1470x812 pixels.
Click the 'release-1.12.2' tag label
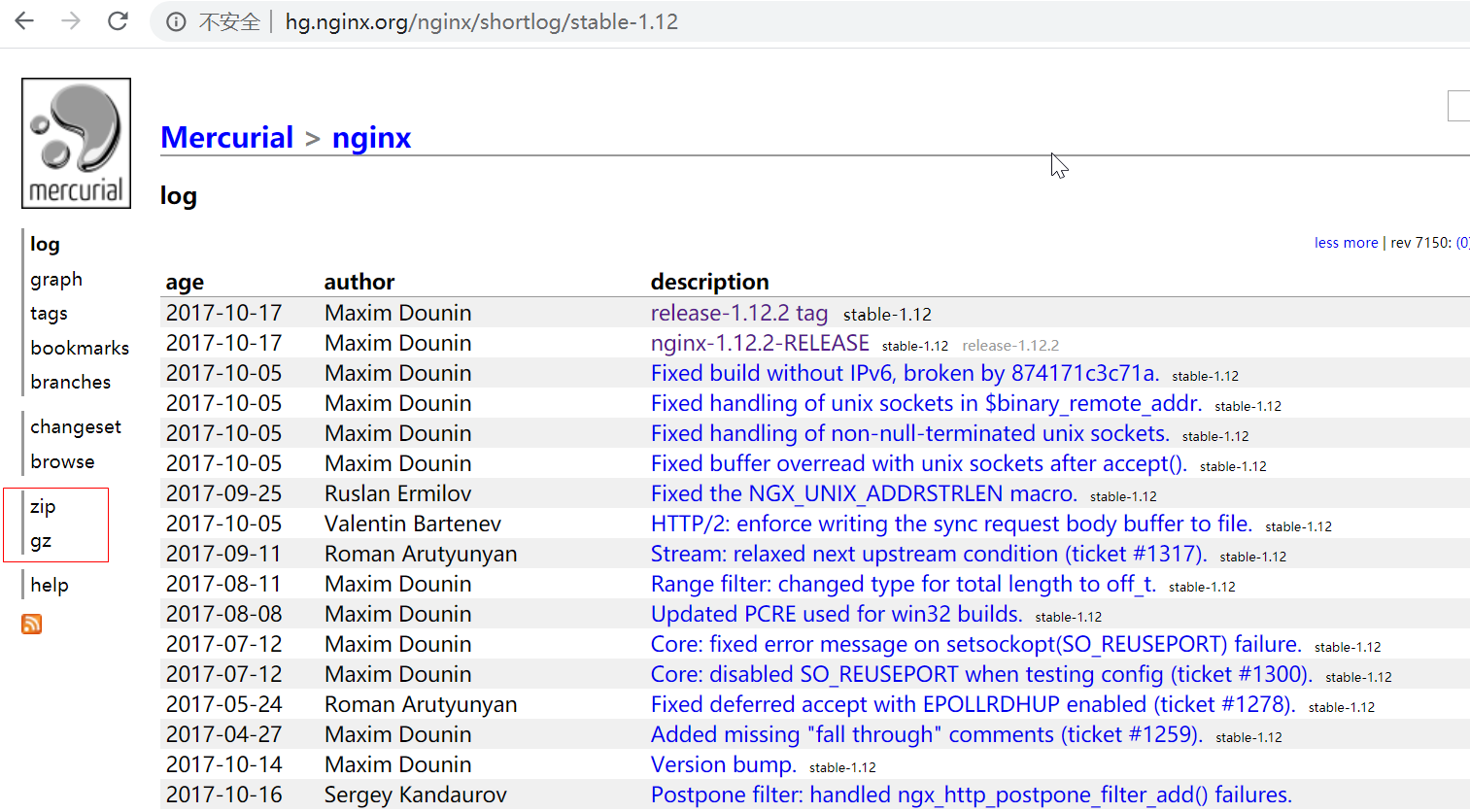(1010, 346)
